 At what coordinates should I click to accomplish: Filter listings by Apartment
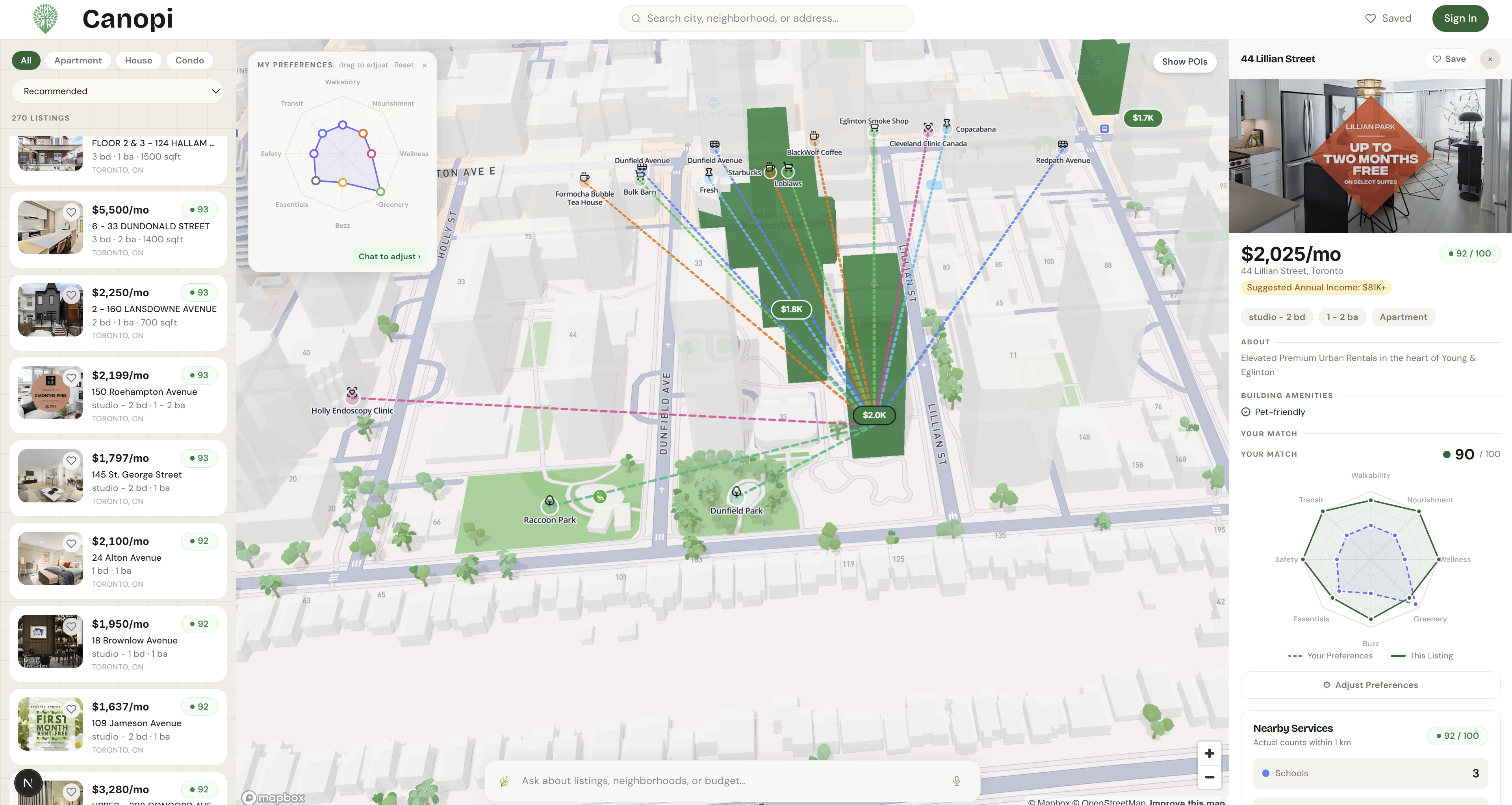78,60
